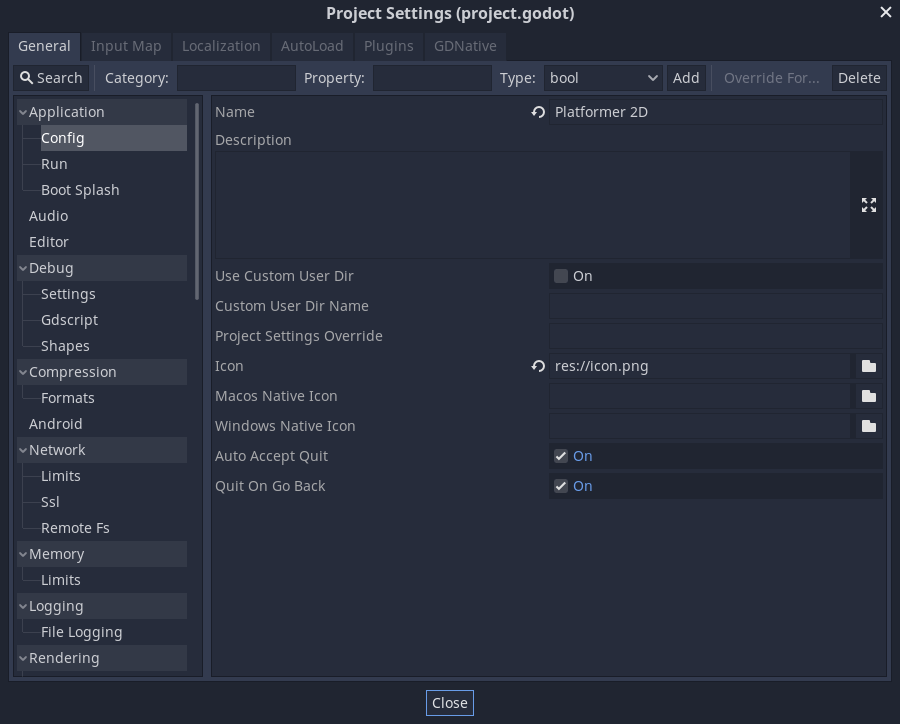Uncheck Auto Accept Quit
900x724 pixels.
coord(561,456)
